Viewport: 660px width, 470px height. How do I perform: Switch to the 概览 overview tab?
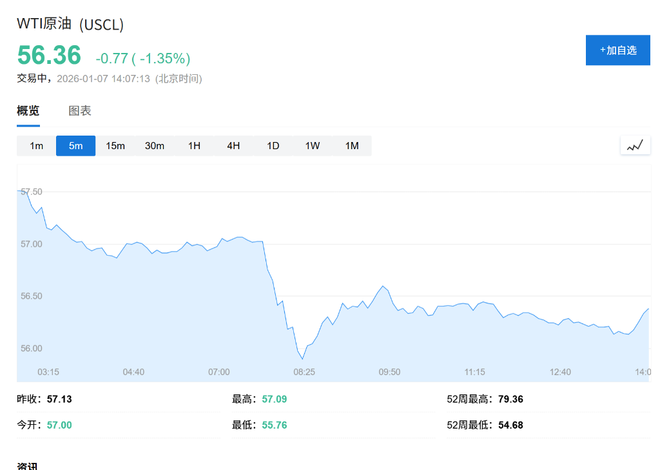coord(28,111)
